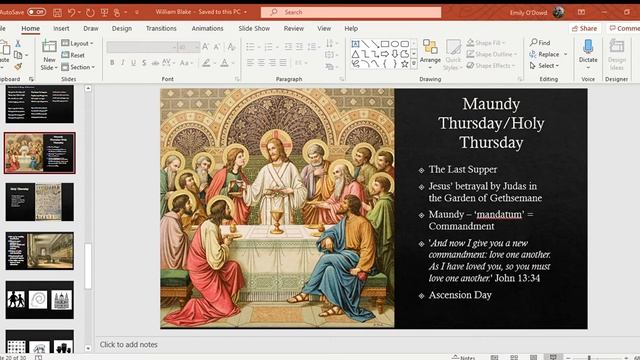
Task: Click the Dictate microphone icon
Action: [588, 47]
